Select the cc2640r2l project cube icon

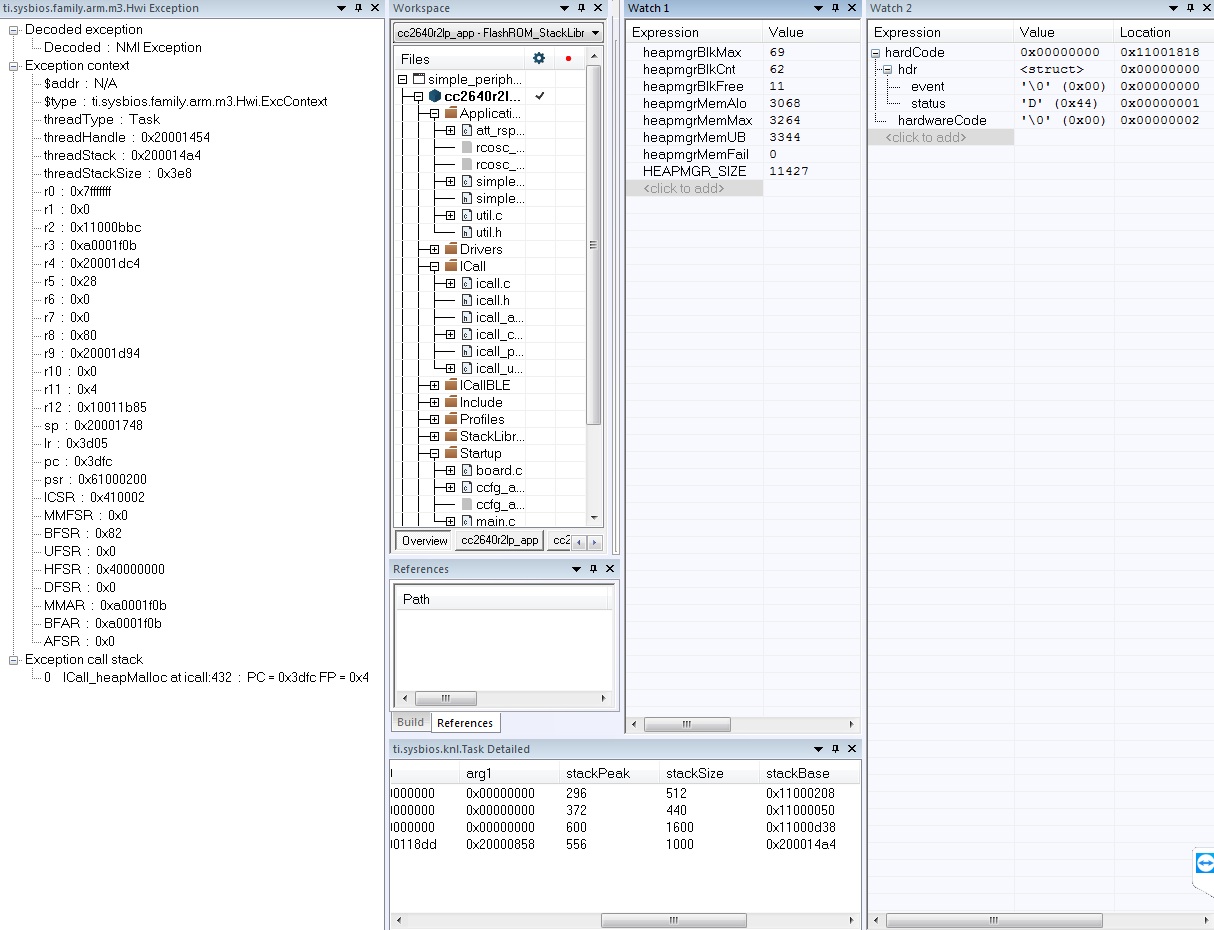pos(434,96)
